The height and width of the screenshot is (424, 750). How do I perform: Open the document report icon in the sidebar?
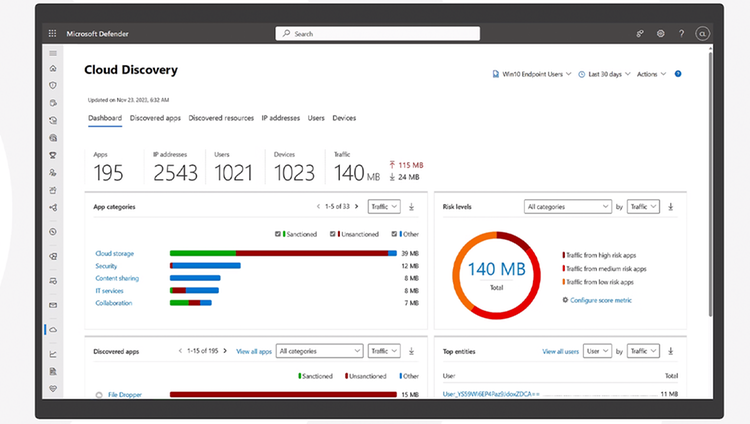click(53, 371)
